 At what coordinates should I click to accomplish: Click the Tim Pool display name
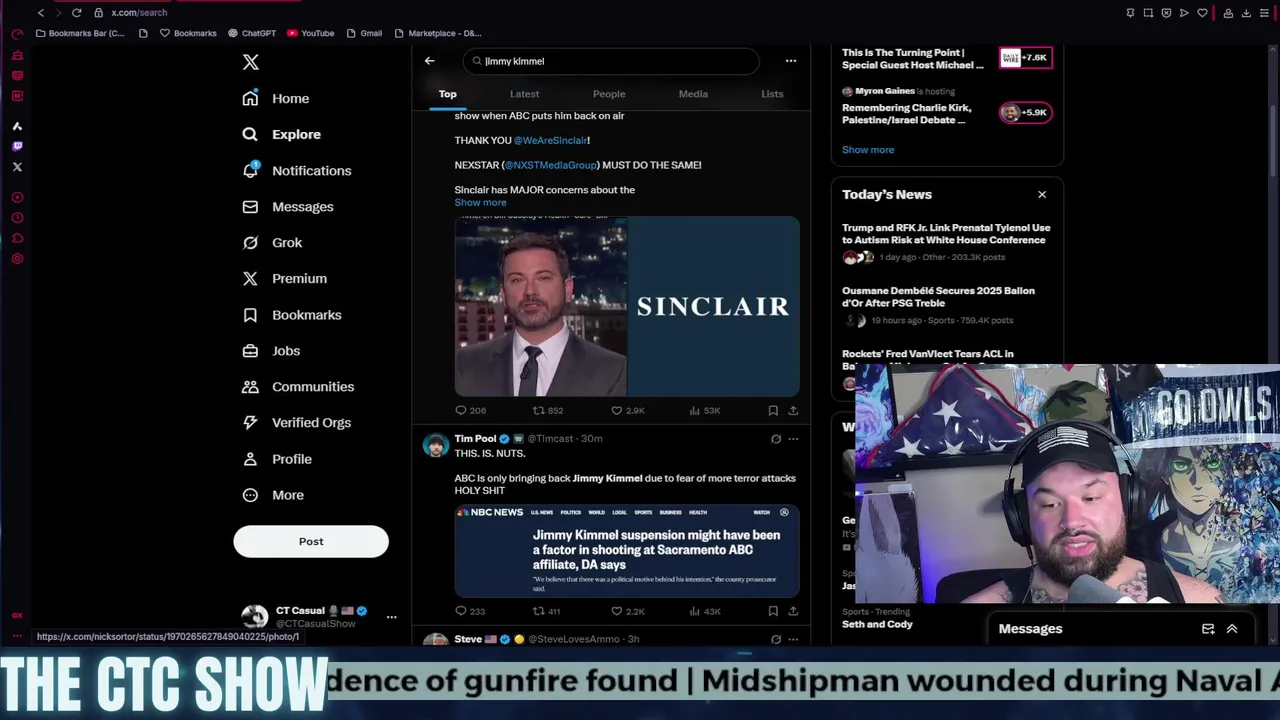click(x=475, y=438)
